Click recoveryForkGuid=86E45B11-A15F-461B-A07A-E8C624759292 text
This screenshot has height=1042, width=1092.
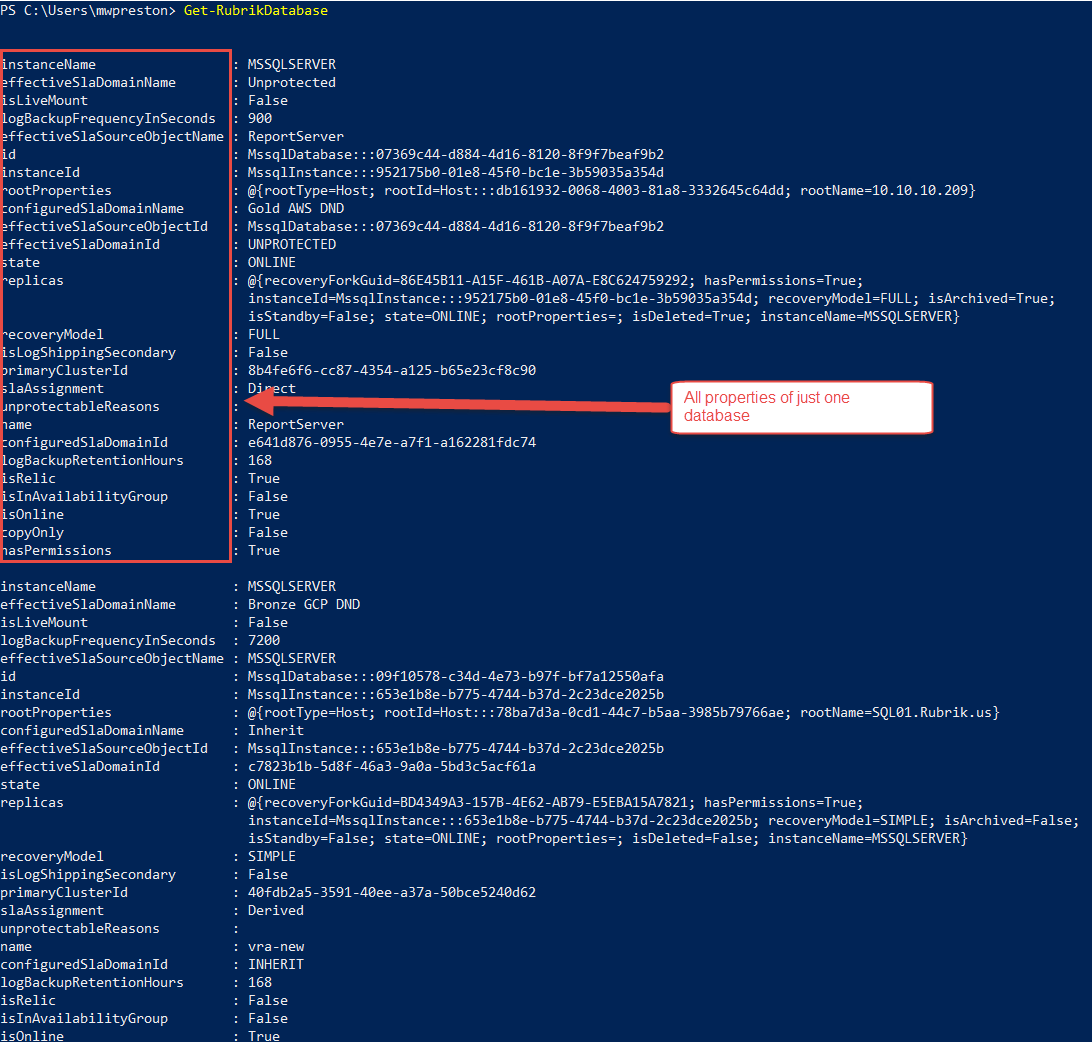coord(478,281)
